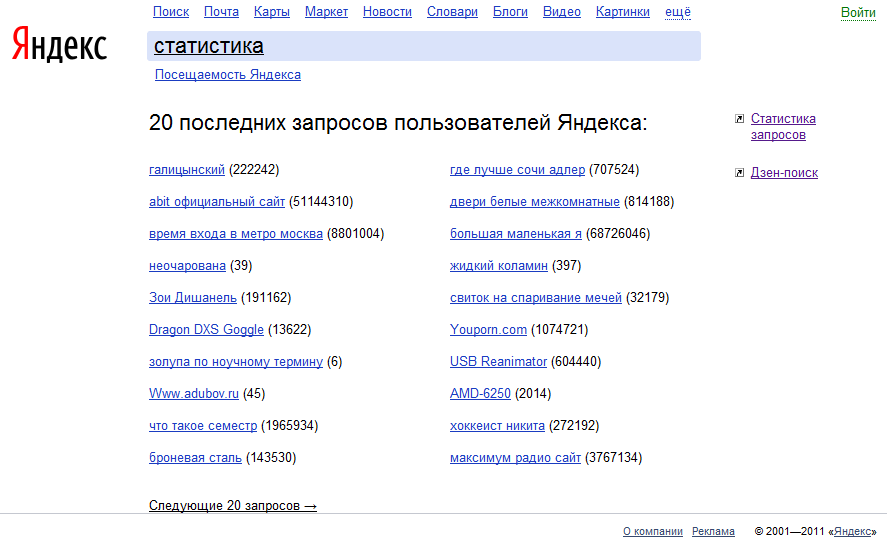Open the USB Reanimator query
The height and width of the screenshot is (550, 887).
click(498, 362)
